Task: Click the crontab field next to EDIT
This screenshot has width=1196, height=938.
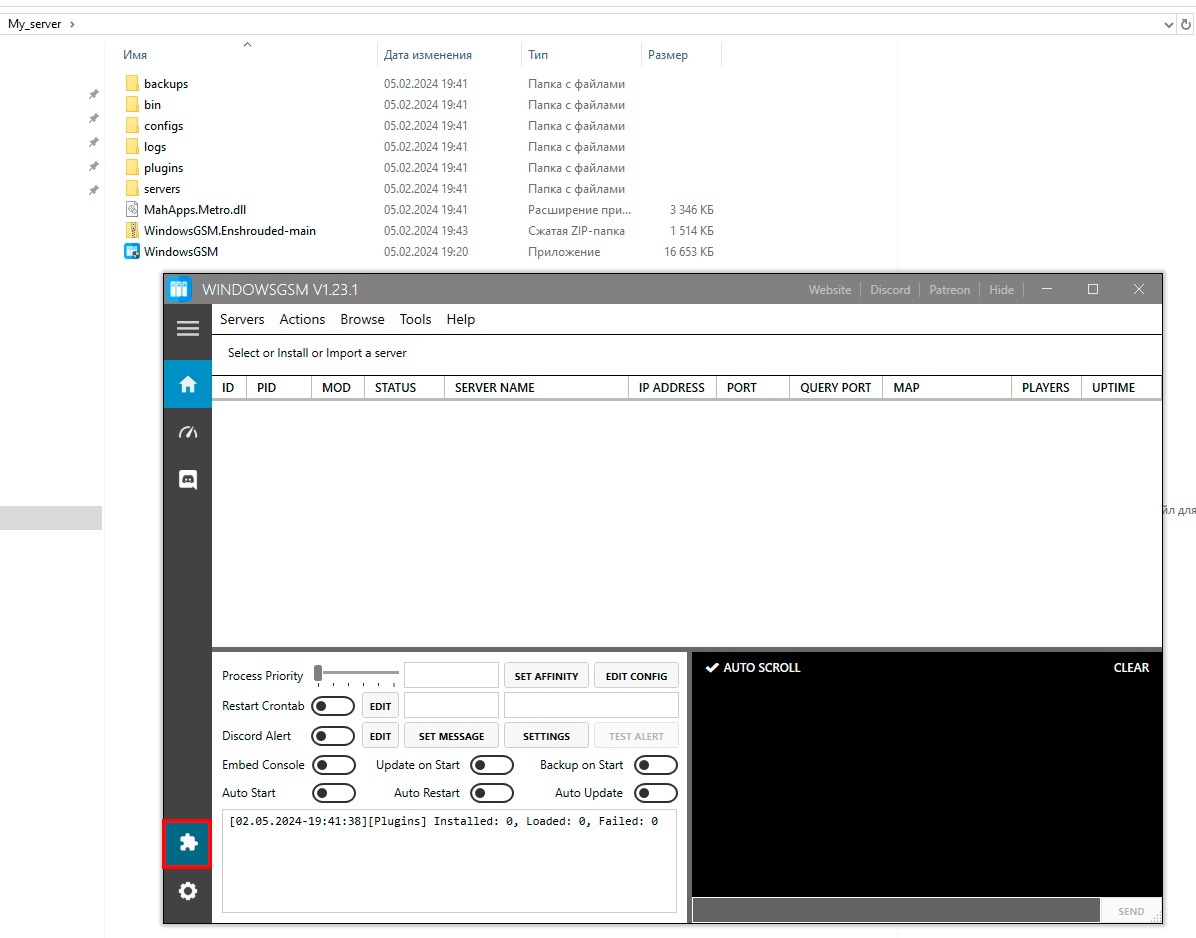Action: 452,705
